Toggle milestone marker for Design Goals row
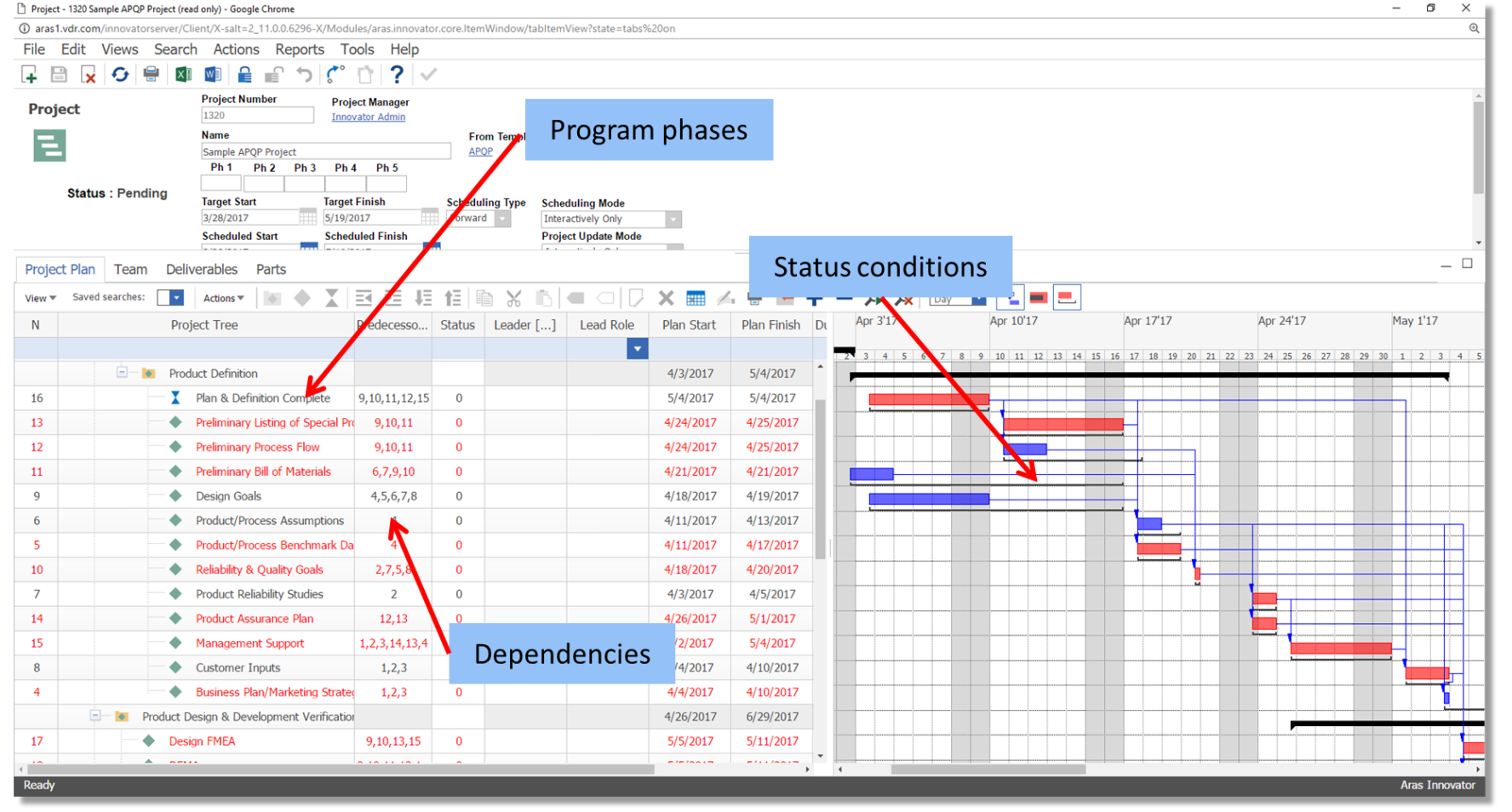This screenshot has height=812, width=1512. (175, 495)
